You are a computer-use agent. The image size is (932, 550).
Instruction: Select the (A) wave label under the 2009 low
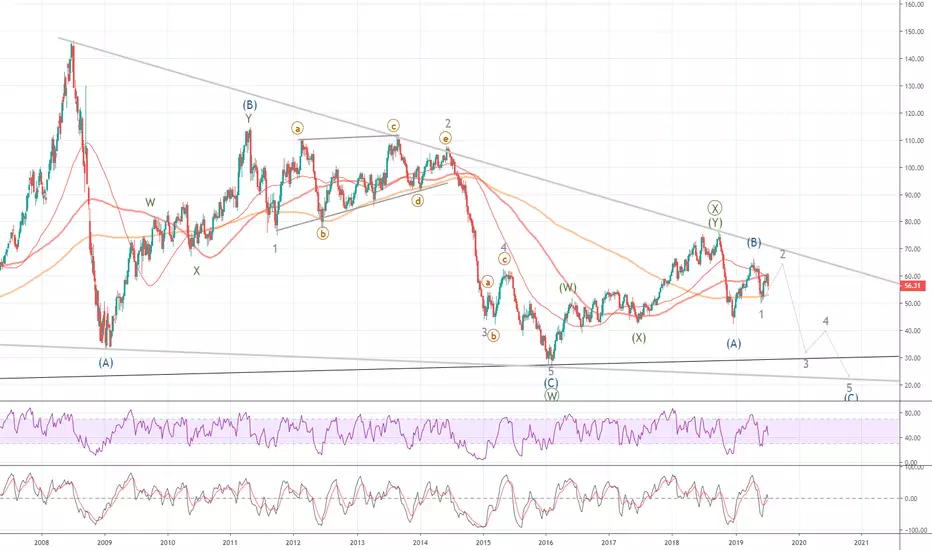(106, 362)
